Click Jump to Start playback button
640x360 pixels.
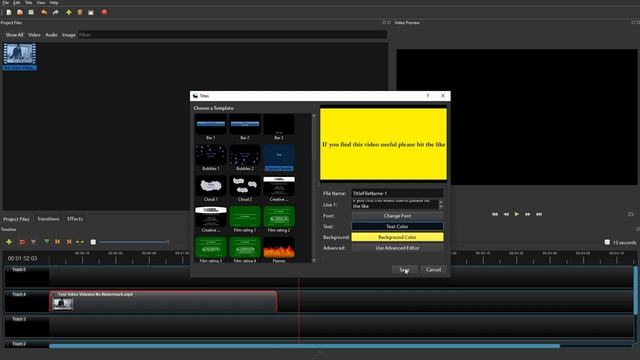pyautogui.click(x=495, y=214)
